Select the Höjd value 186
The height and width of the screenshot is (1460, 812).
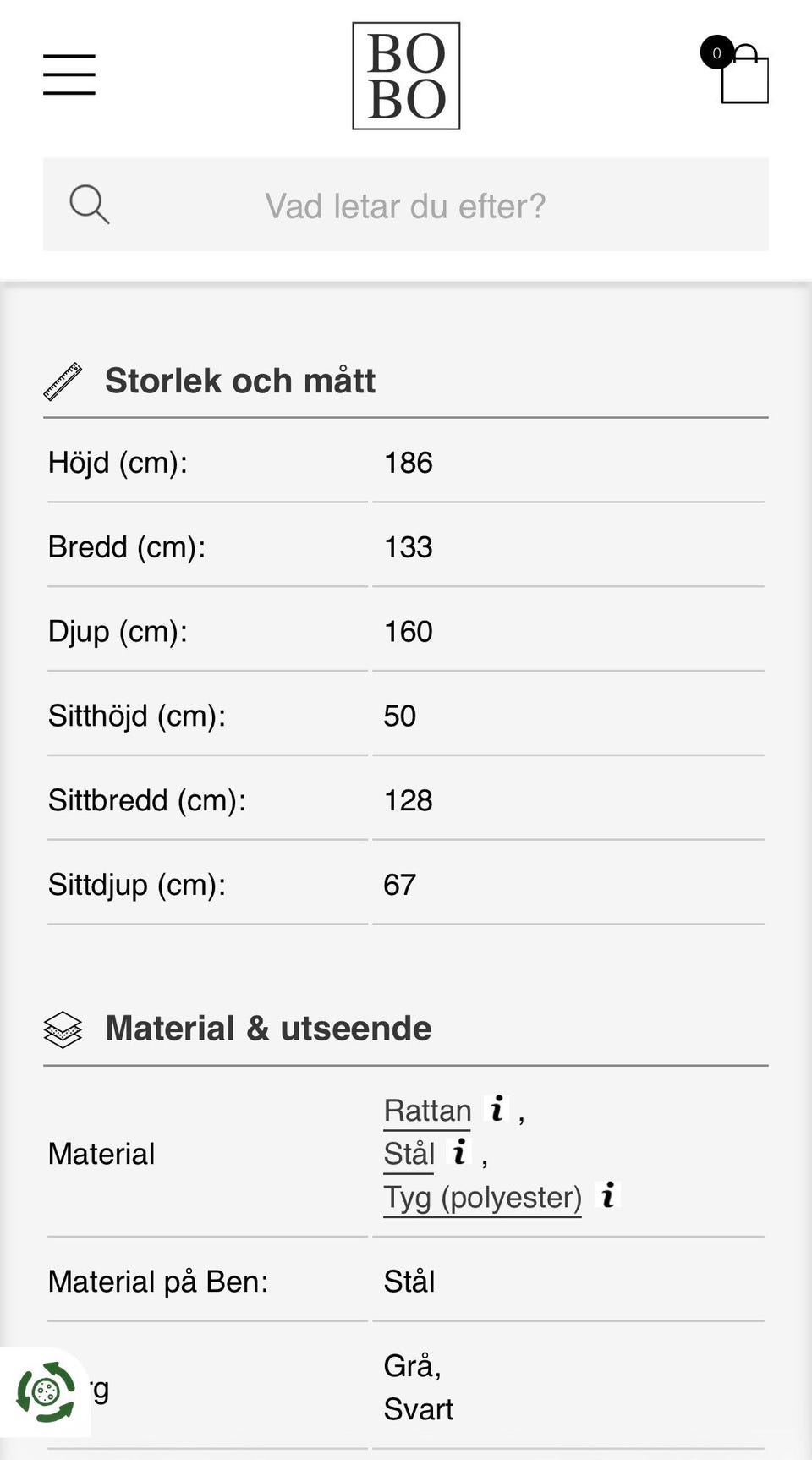(408, 463)
